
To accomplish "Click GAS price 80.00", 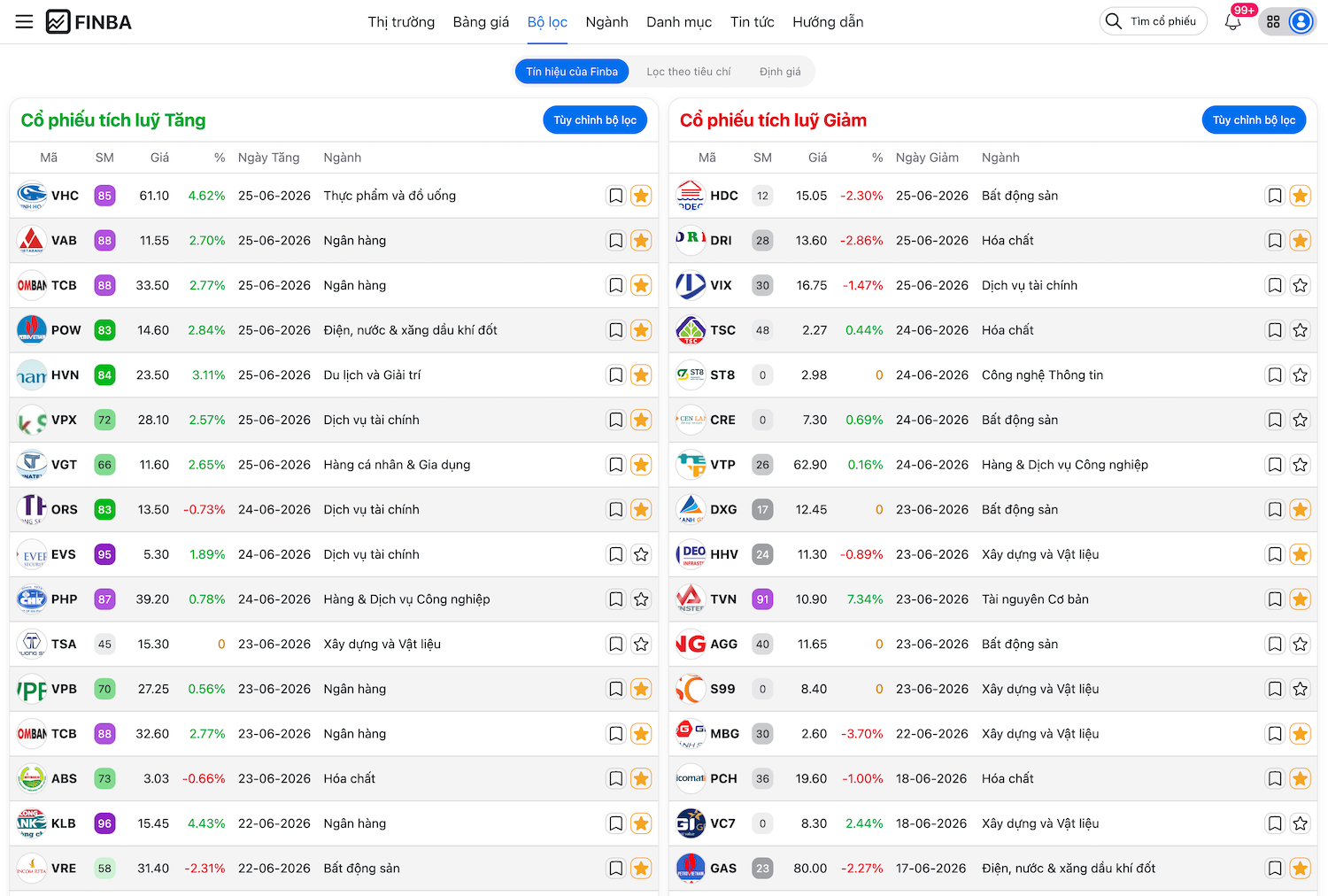I will pos(810,869).
